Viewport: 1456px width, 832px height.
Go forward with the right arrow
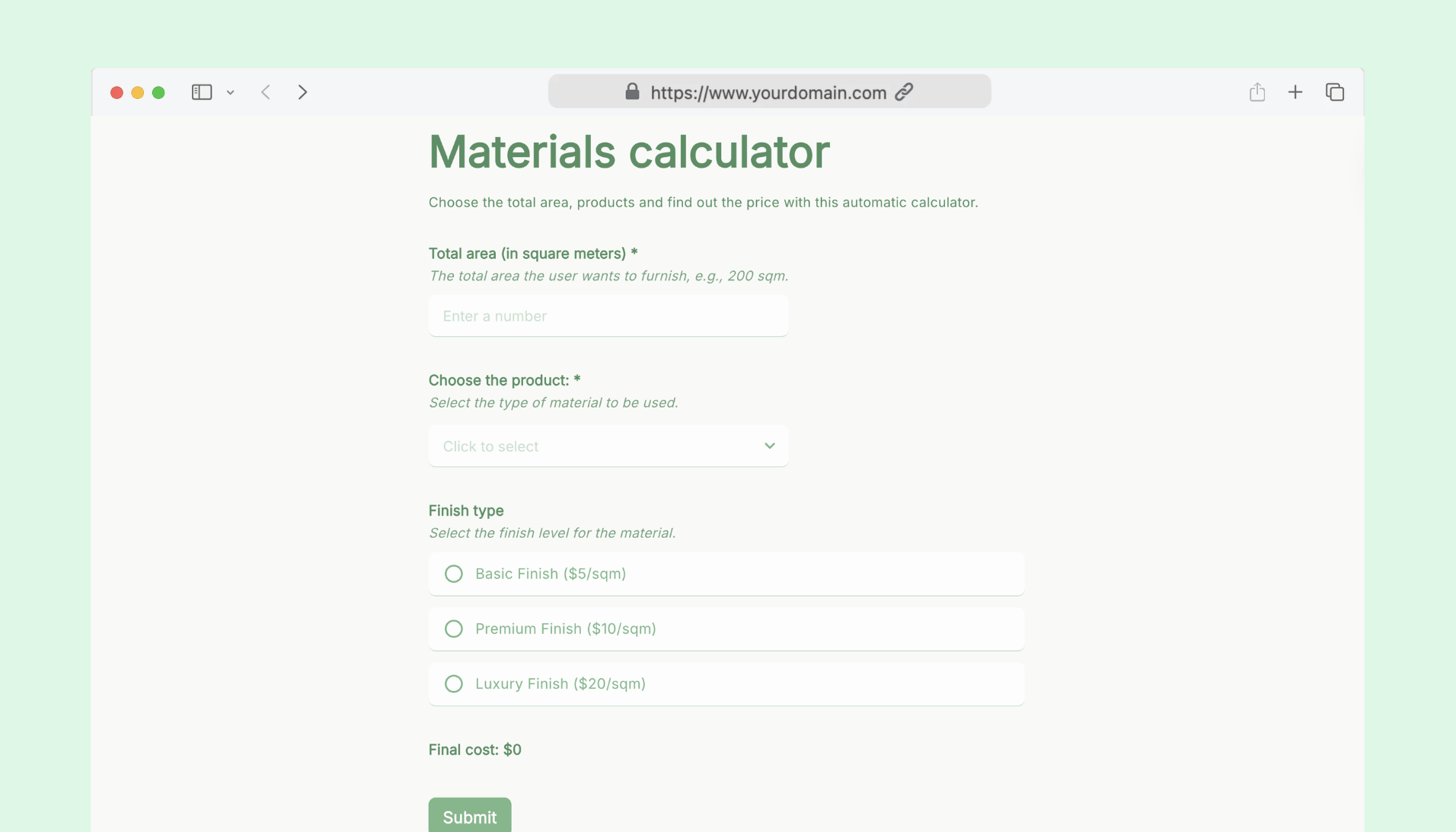(x=302, y=92)
